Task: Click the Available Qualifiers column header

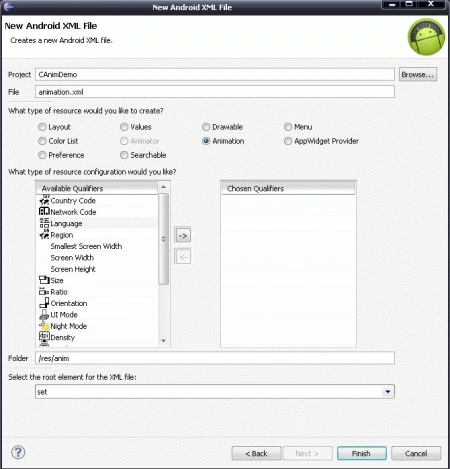Action: coord(97,188)
